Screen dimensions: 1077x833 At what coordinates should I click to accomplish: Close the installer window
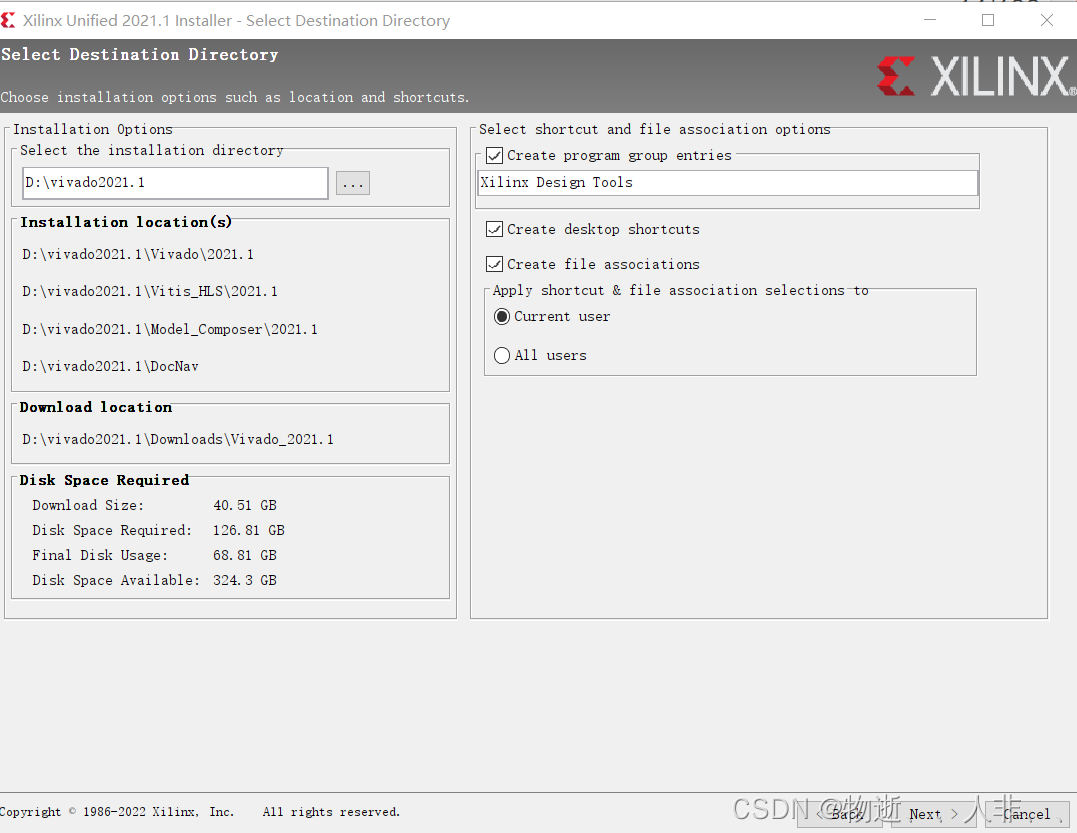click(x=1047, y=21)
